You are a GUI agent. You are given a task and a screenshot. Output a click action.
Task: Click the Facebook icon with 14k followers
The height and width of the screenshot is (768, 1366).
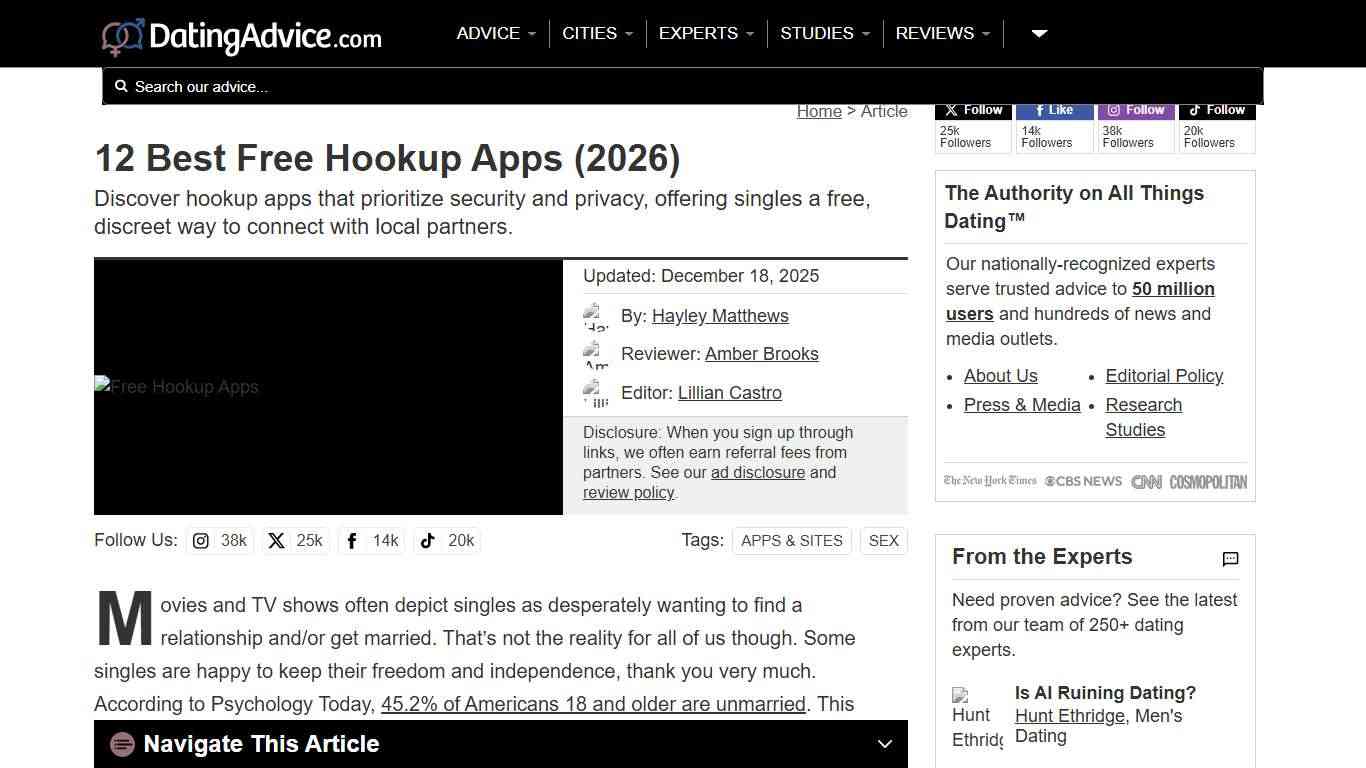tap(352, 540)
